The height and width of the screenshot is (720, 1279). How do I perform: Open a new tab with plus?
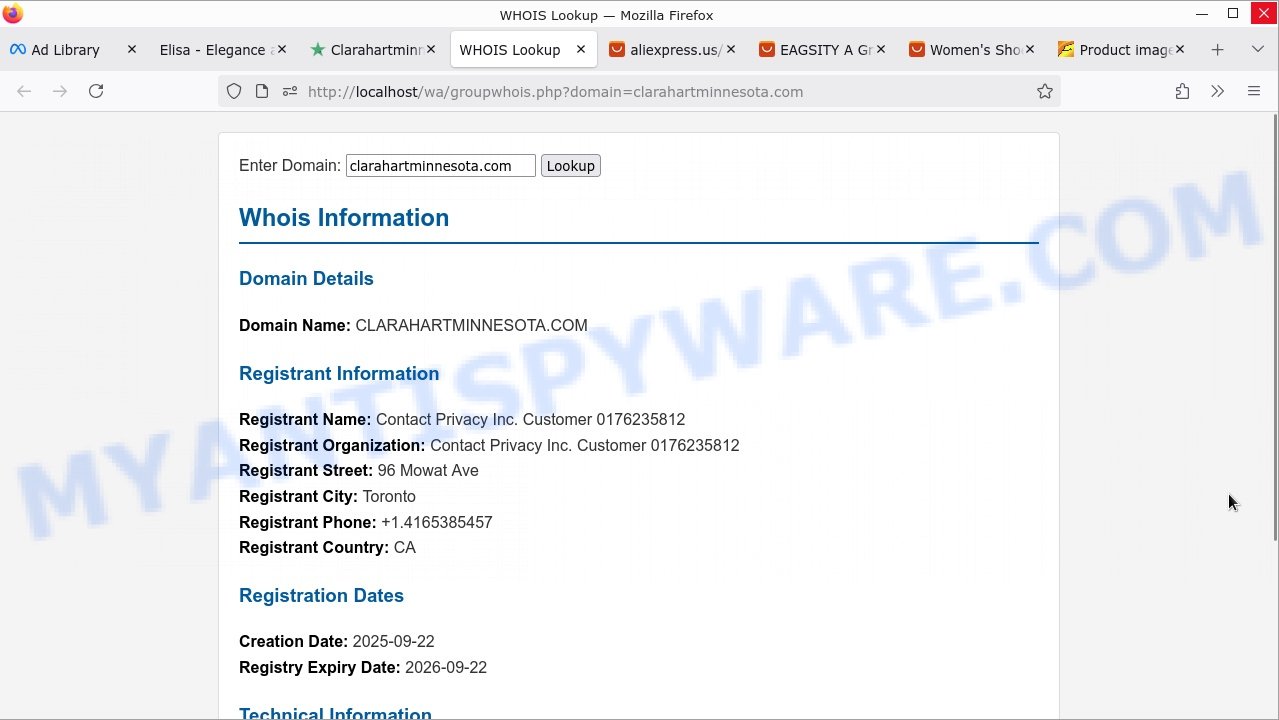(x=1217, y=50)
